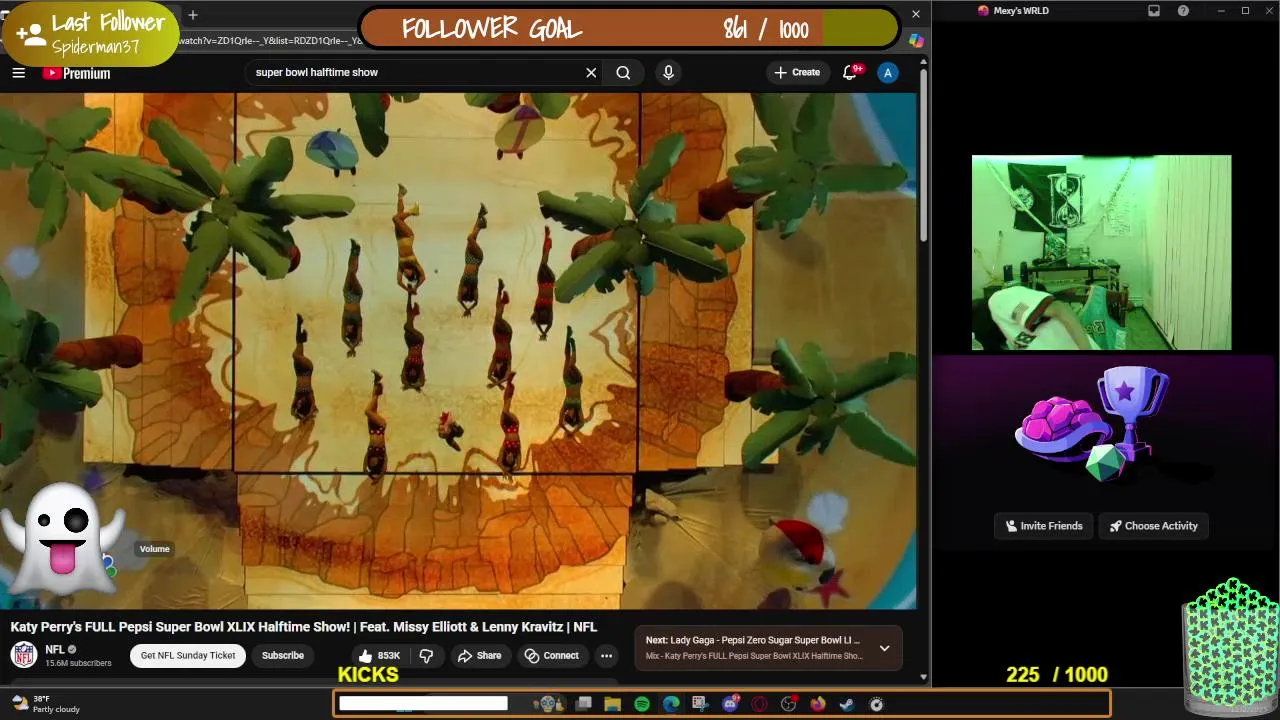Screen dimensions: 1280x720
Task: Open Snipping Tool from the taskbar
Action: [x=700, y=704]
